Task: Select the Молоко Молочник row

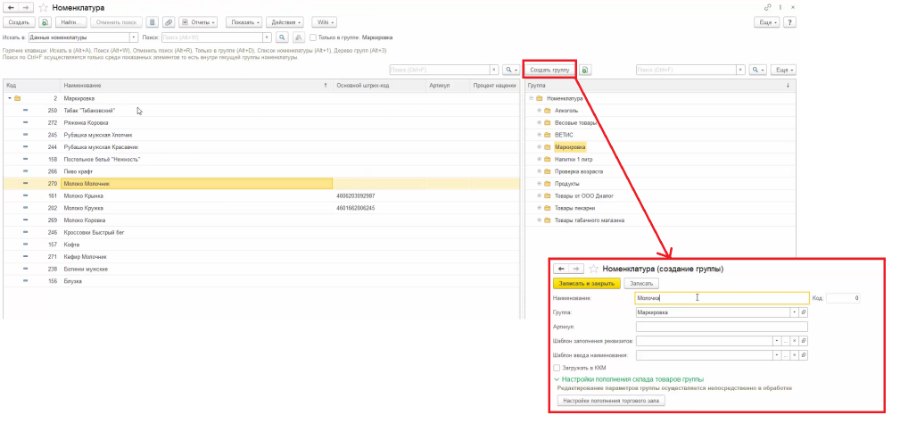Action: 261,184
